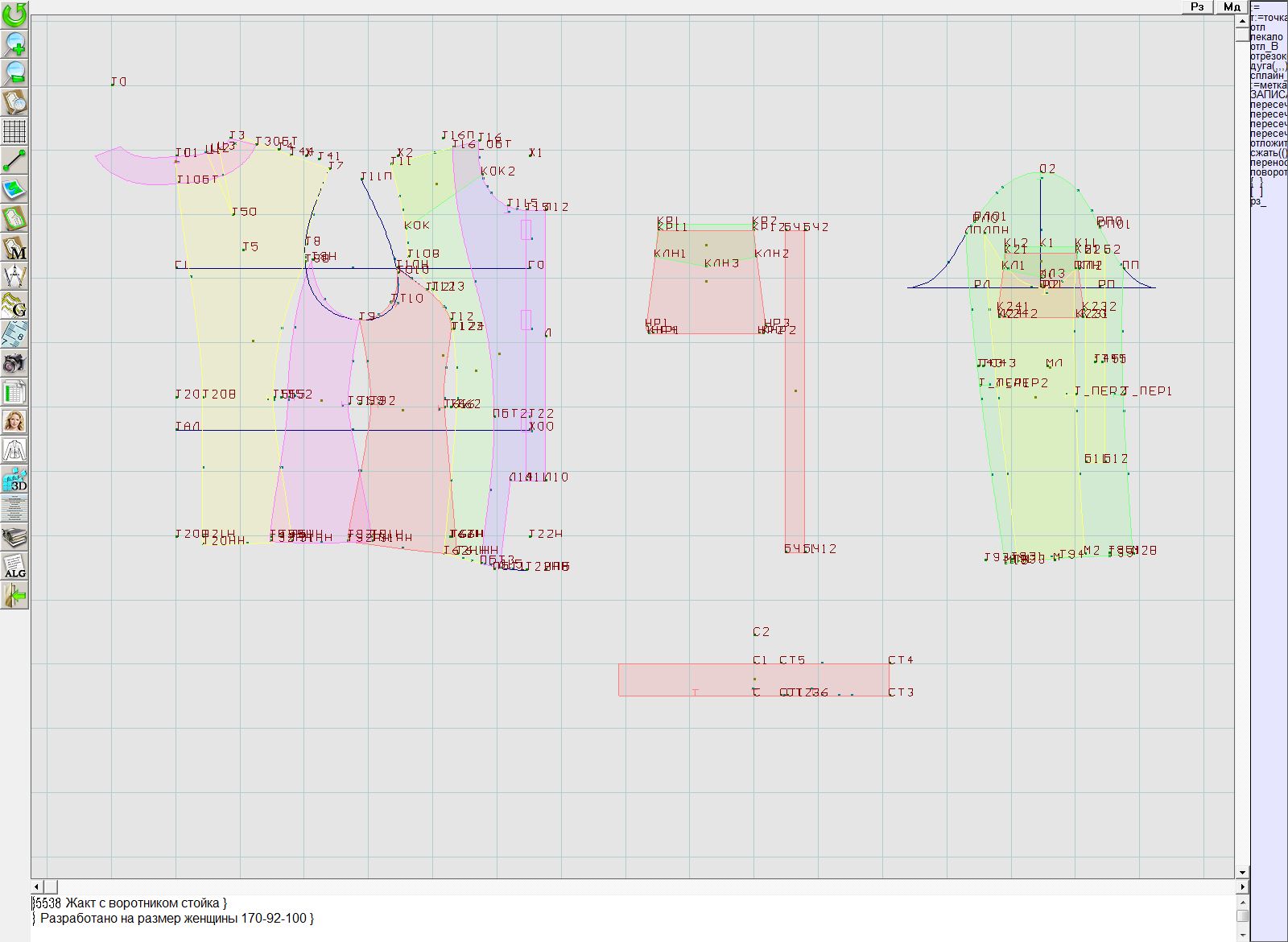Click the green refresh arrow icon
The width and height of the screenshot is (1288, 942).
pyautogui.click(x=14, y=14)
